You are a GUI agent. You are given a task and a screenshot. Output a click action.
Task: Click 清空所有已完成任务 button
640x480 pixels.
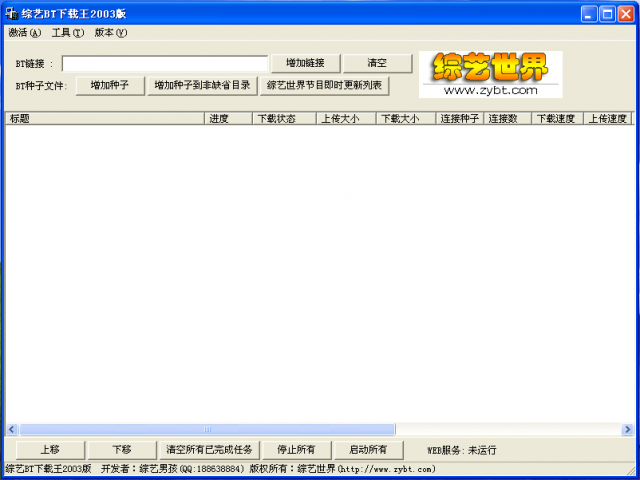209,450
